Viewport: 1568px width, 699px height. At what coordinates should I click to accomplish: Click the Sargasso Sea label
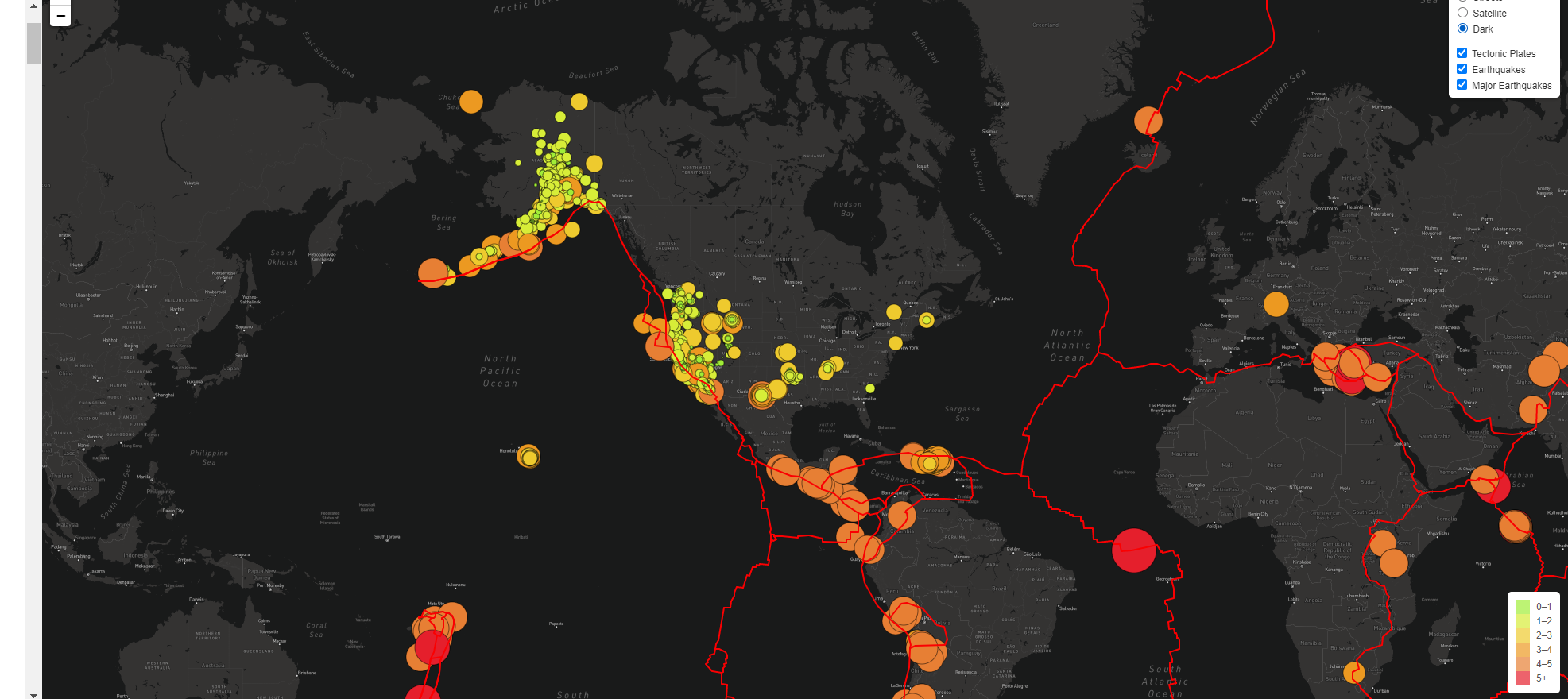[x=962, y=414]
